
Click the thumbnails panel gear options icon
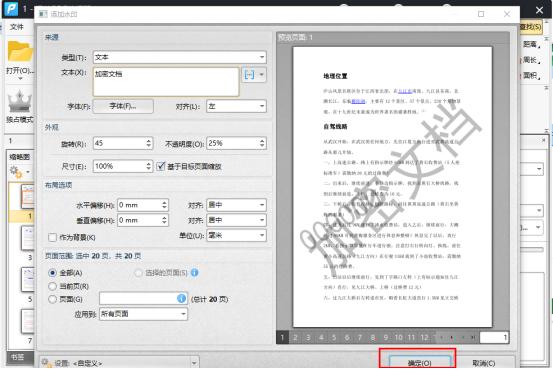(16, 171)
